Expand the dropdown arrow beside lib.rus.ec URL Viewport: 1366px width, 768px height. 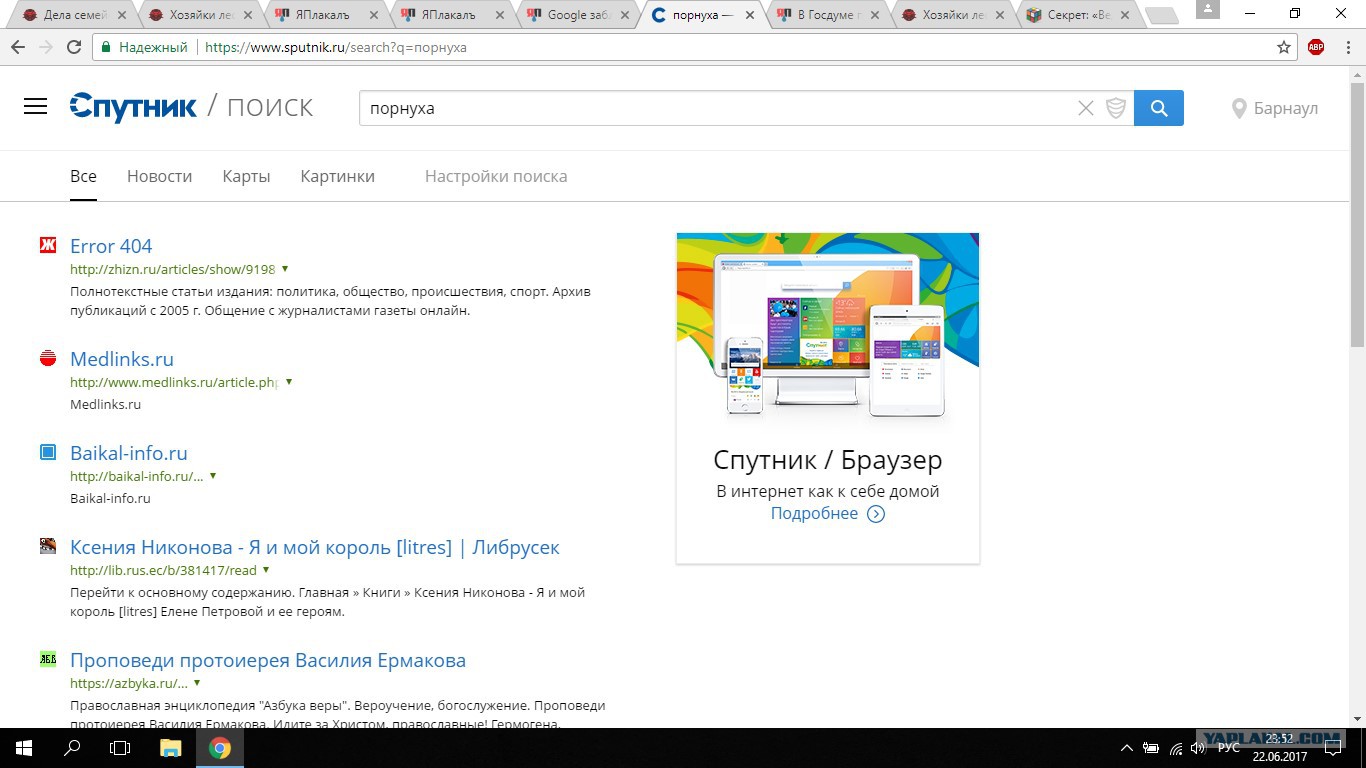tap(266, 570)
